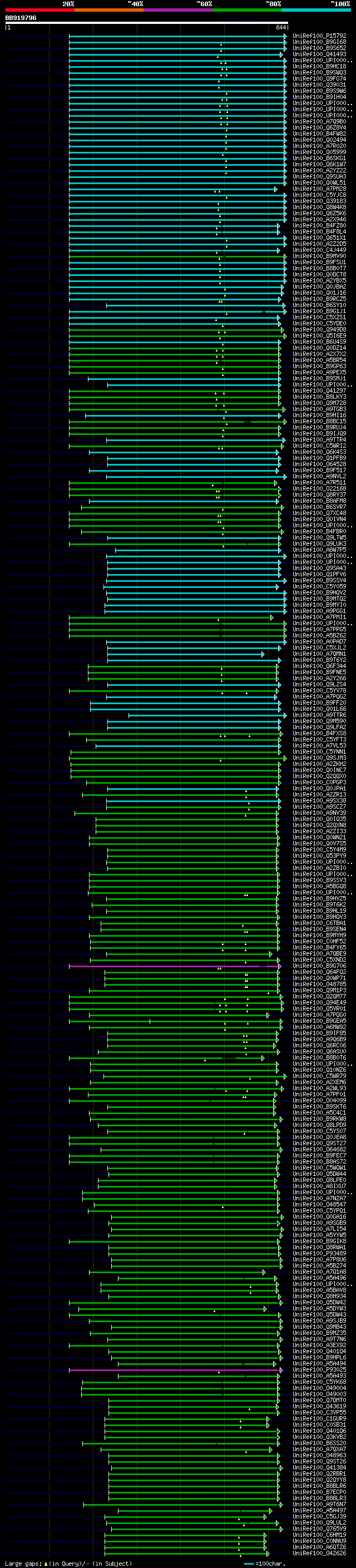Image resolution: width=356 pixels, height=1568 pixels.
Task: Select hit label UniRef100_C1GUR9
Action: coord(319,1418)
